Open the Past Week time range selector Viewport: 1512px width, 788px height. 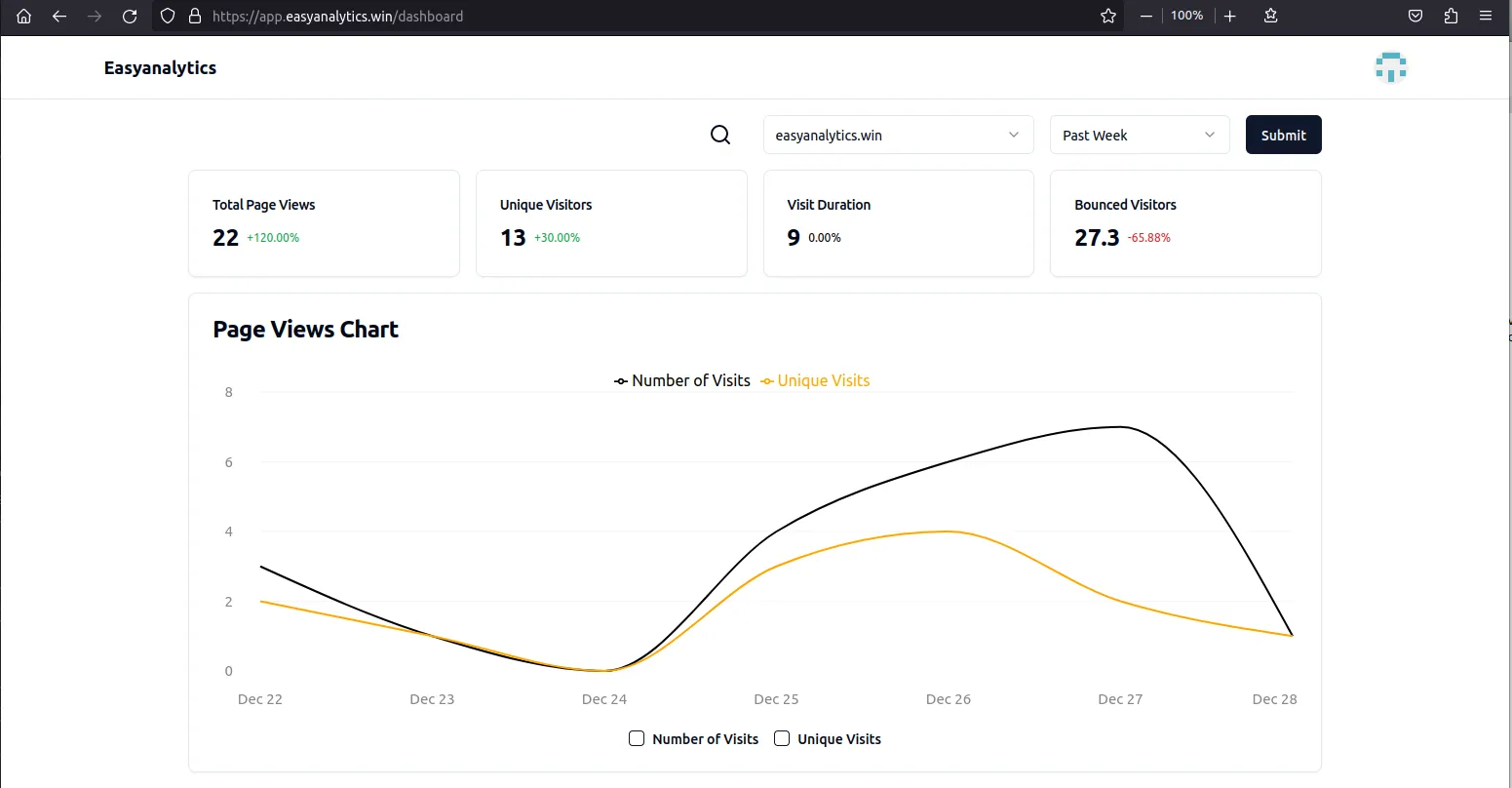pos(1139,135)
